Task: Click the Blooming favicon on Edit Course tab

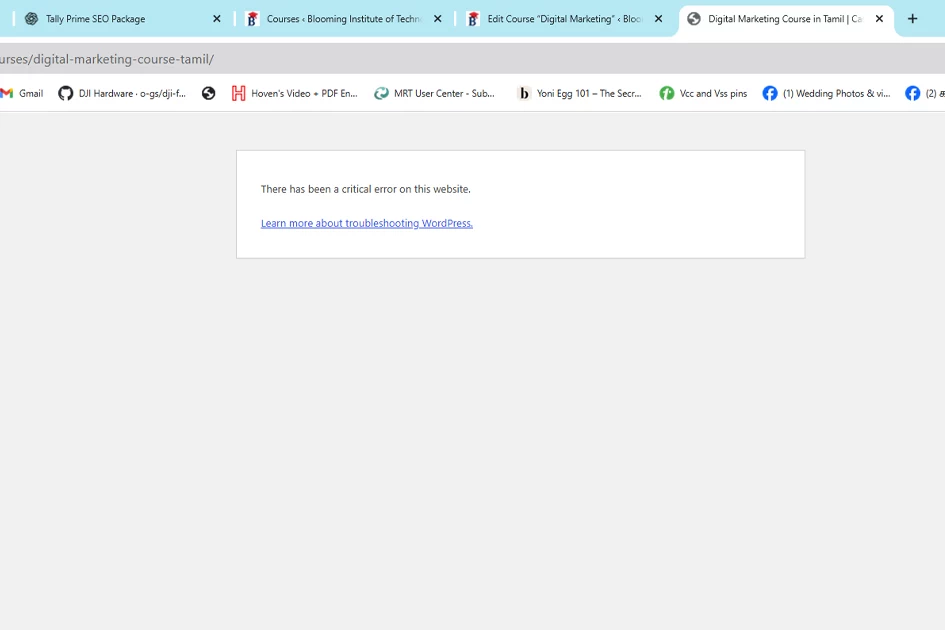Action: coord(473,19)
